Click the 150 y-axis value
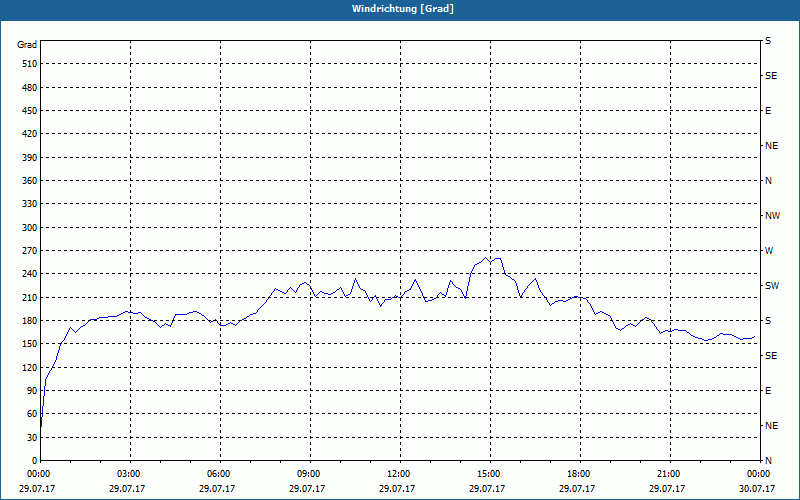 (30, 344)
